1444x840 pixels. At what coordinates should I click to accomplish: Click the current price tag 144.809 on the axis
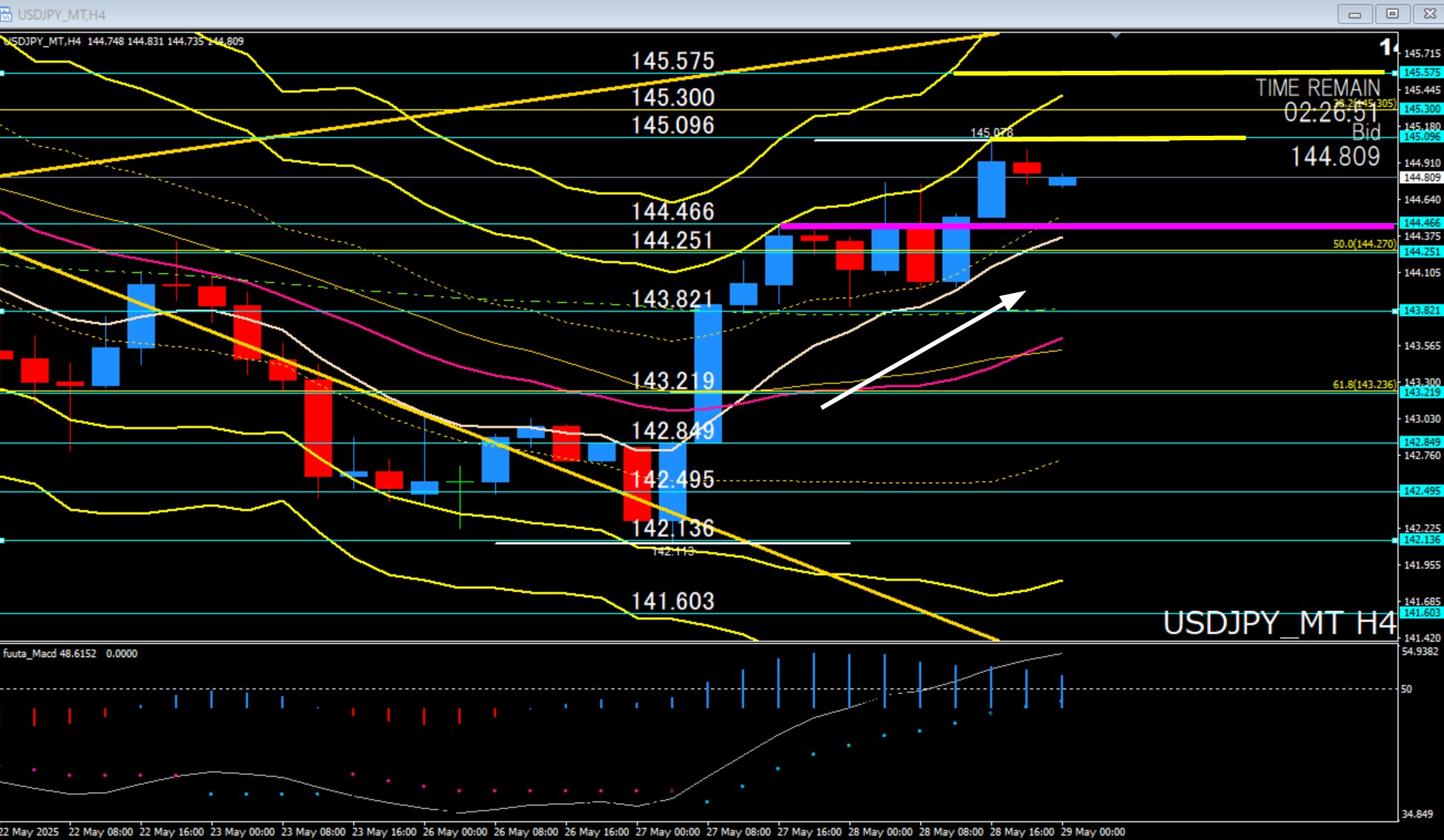pyautogui.click(x=1421, y=177)
